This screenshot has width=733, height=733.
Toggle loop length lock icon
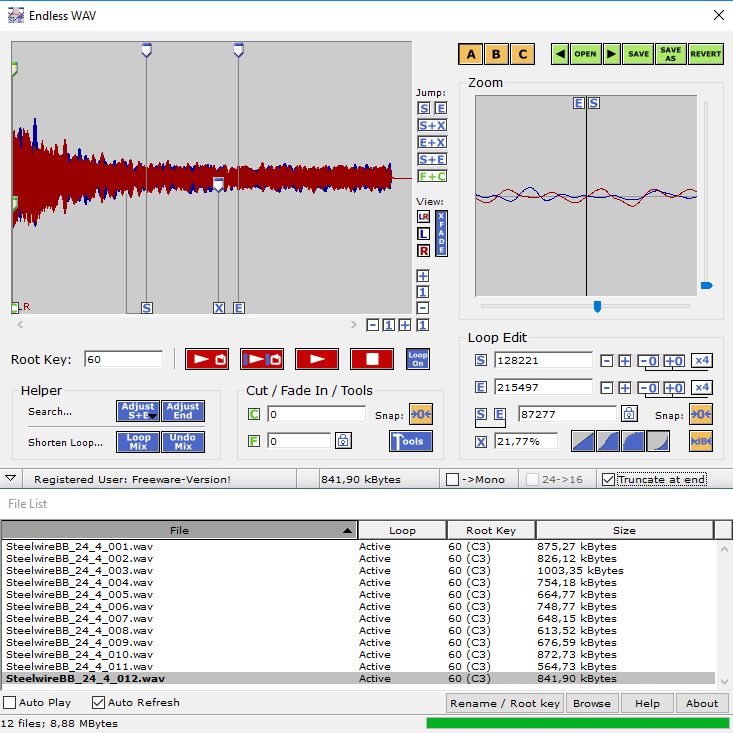(629, 414)
